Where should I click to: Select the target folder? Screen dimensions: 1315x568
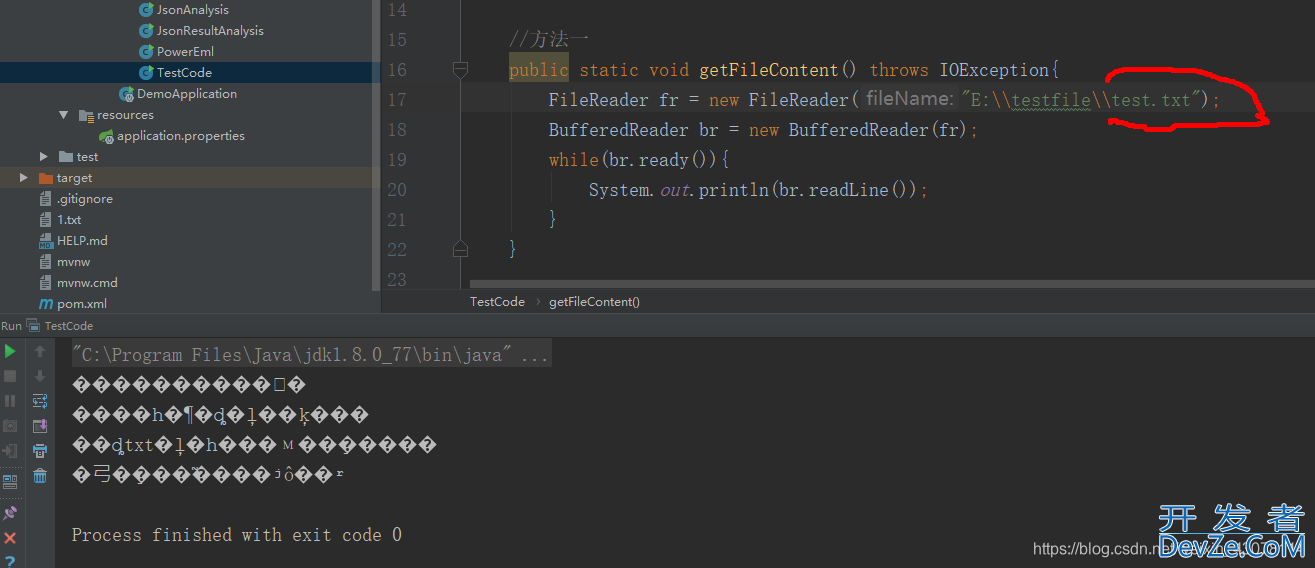pyautogui.click(x=74, y=178)
